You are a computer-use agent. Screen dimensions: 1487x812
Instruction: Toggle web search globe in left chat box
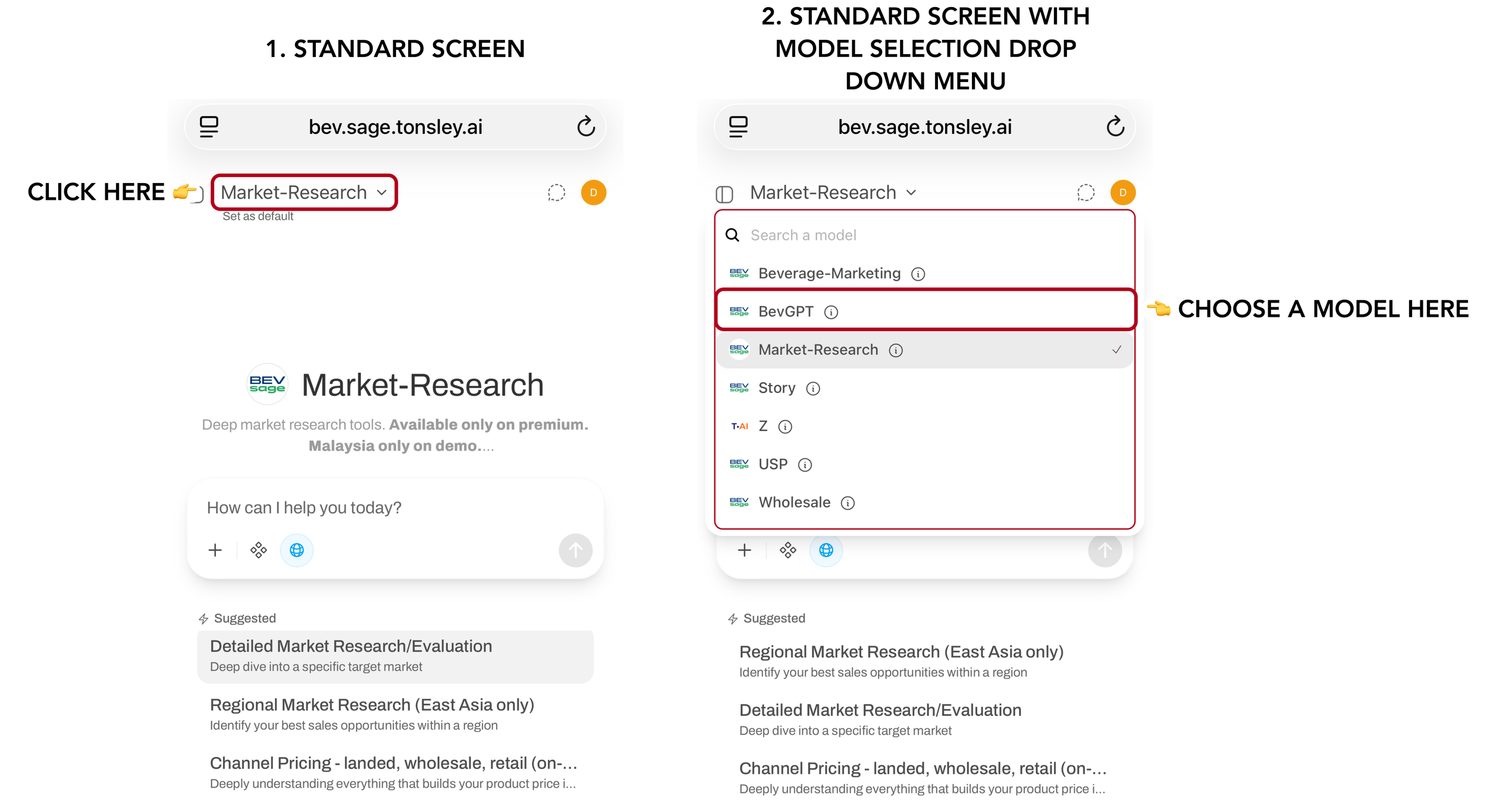pyautogui.click(x=297, y=550)
